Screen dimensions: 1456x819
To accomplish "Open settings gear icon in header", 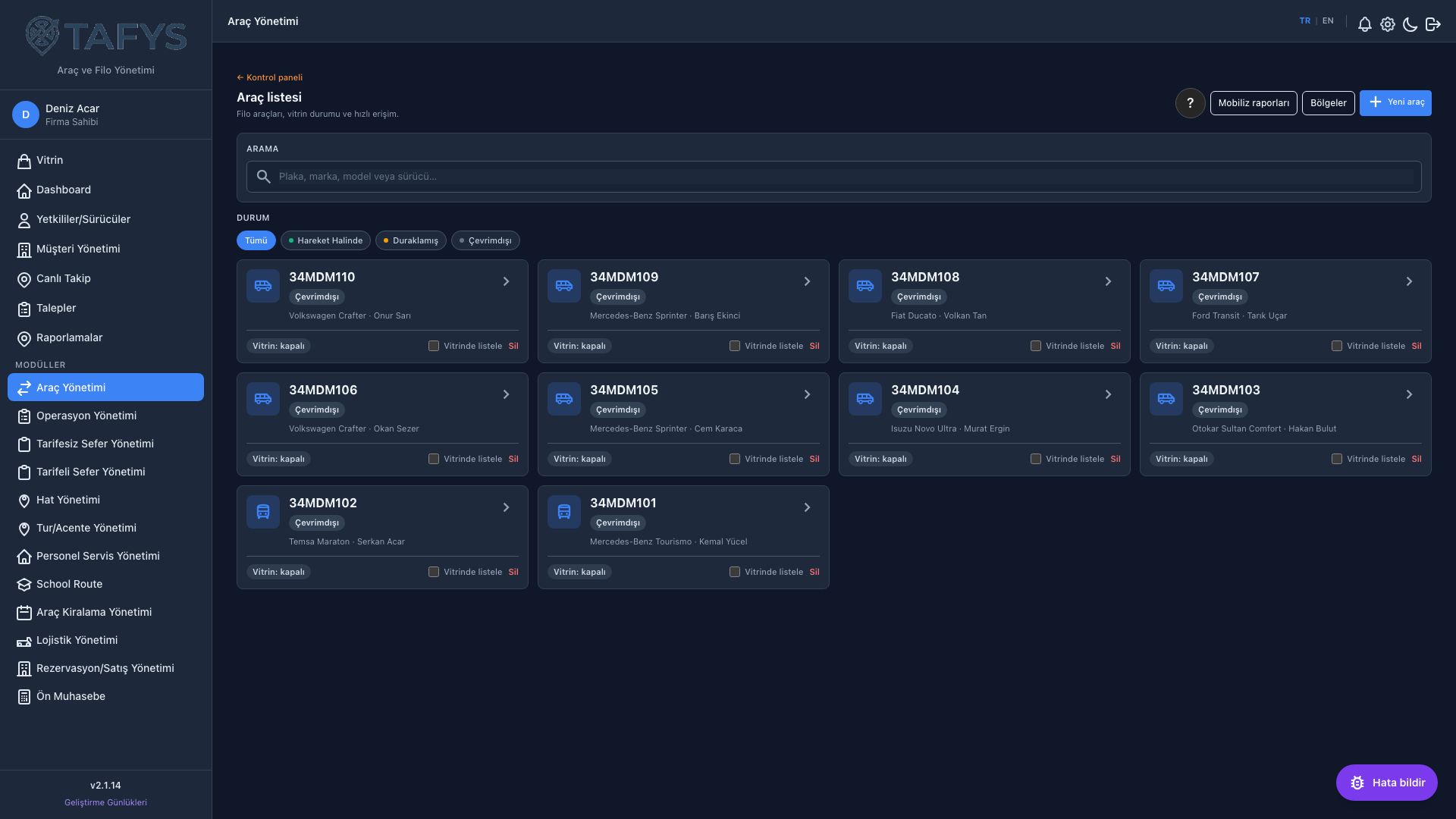I will coord(1388,24).
